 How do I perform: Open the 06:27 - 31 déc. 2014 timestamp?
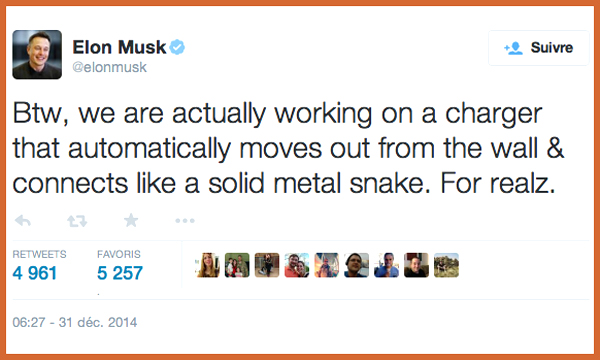(x=75, y=322)
